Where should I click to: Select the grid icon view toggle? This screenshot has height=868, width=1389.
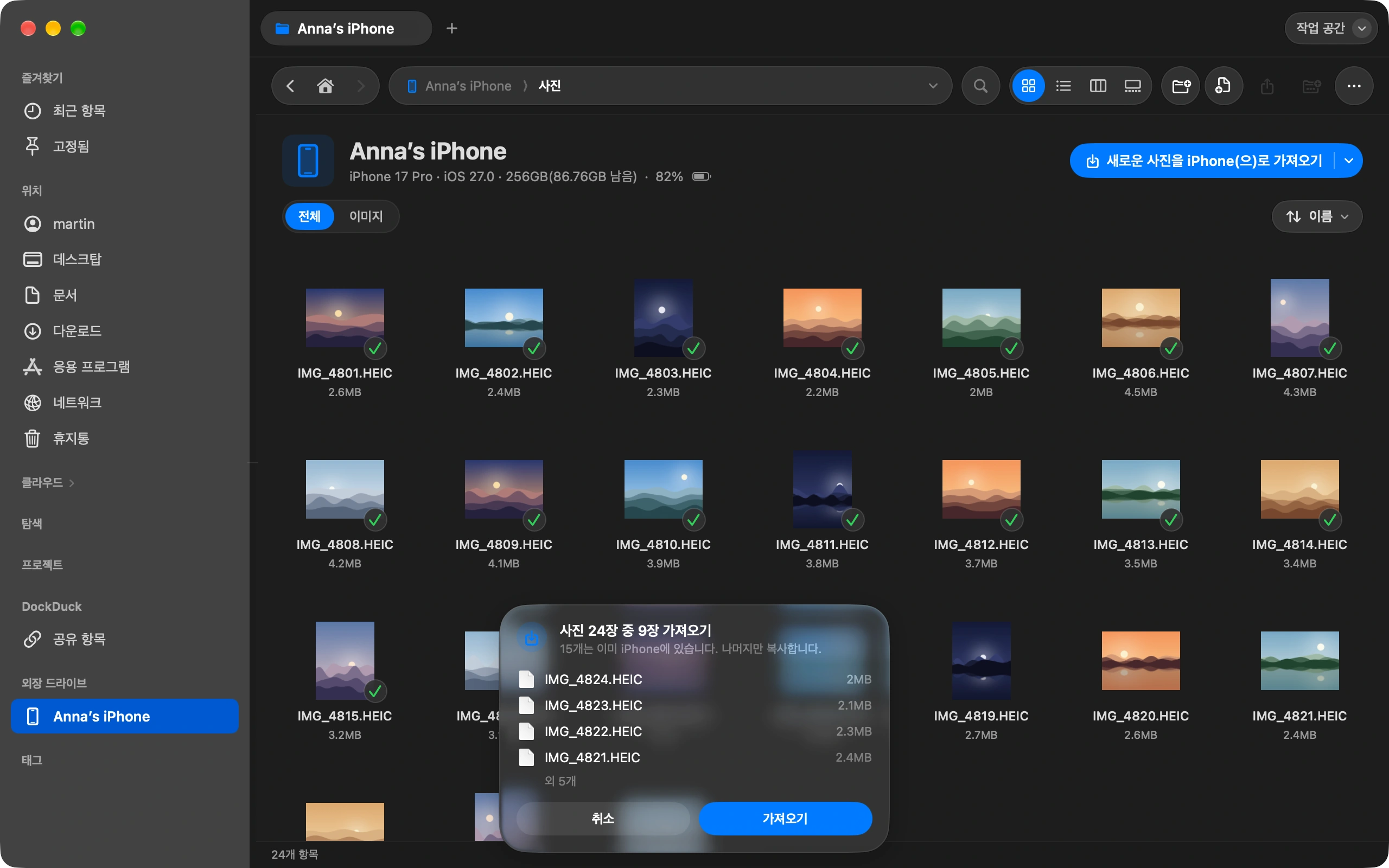1028,86
